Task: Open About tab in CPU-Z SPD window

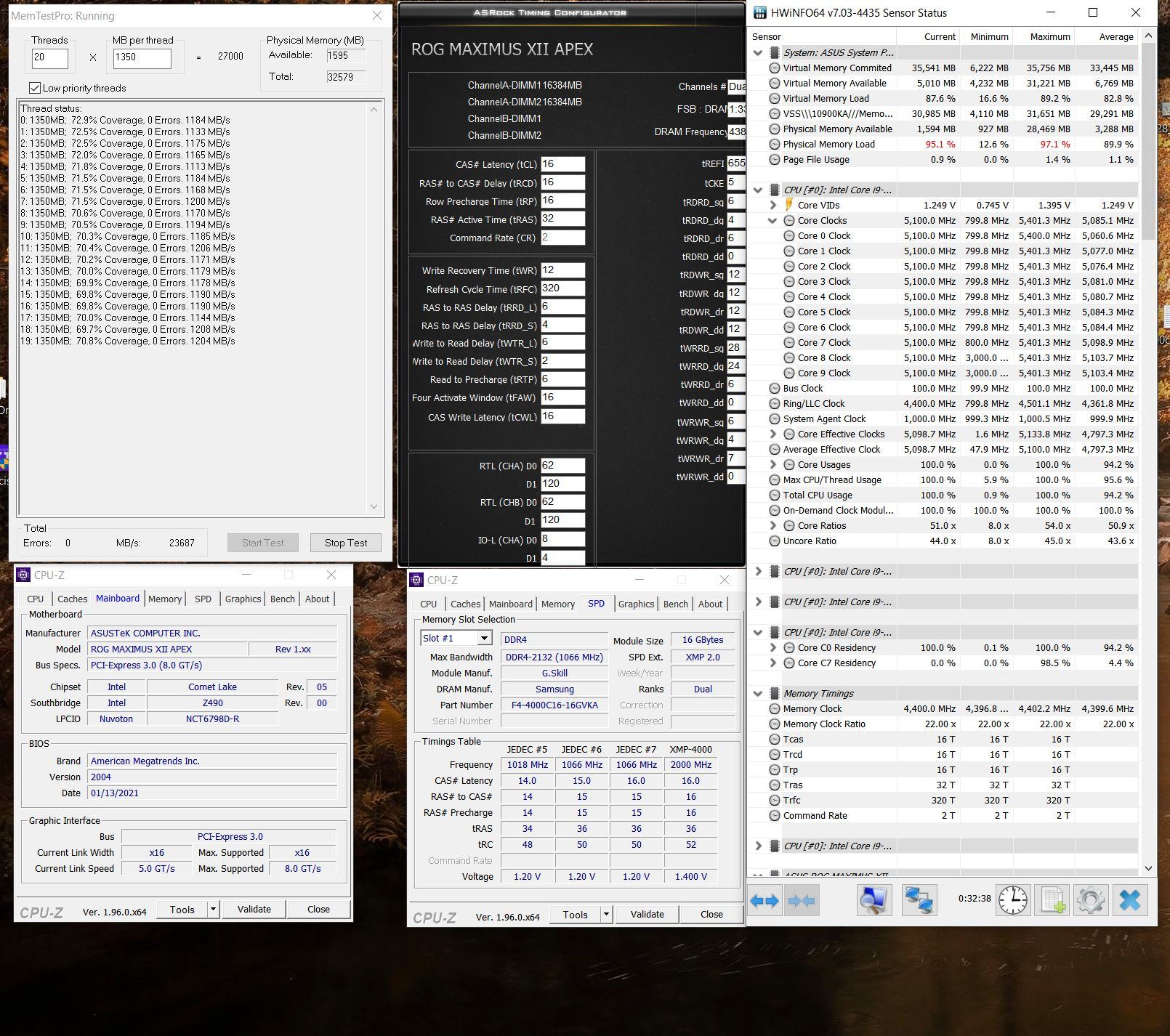Action: 710,604
